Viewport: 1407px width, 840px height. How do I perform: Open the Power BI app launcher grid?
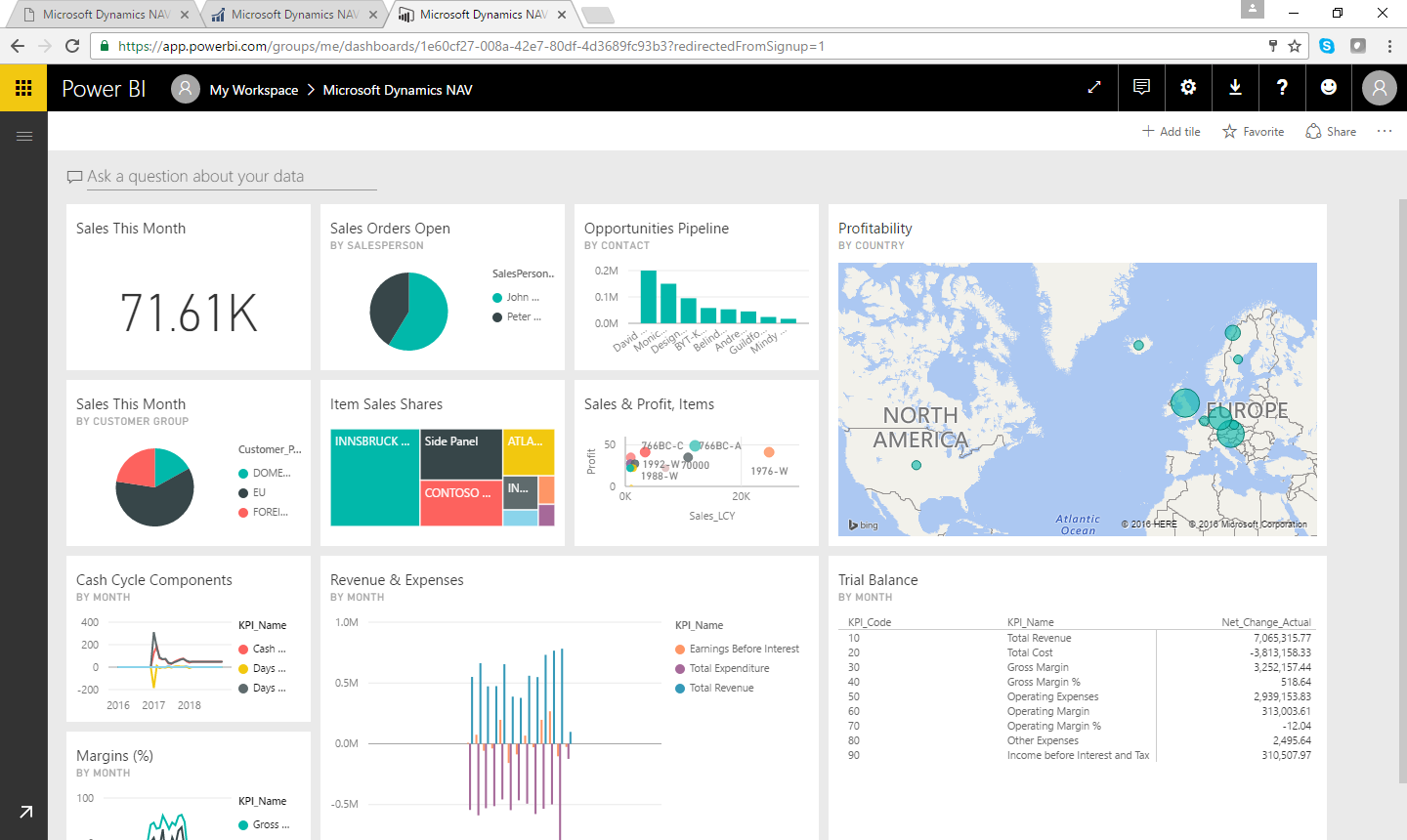coord(23,88)
